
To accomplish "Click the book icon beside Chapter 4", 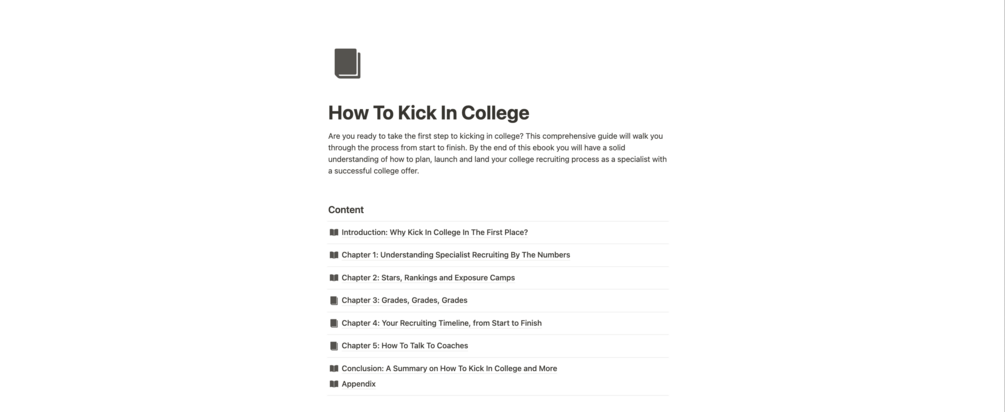I will click(x=334, y=323).
